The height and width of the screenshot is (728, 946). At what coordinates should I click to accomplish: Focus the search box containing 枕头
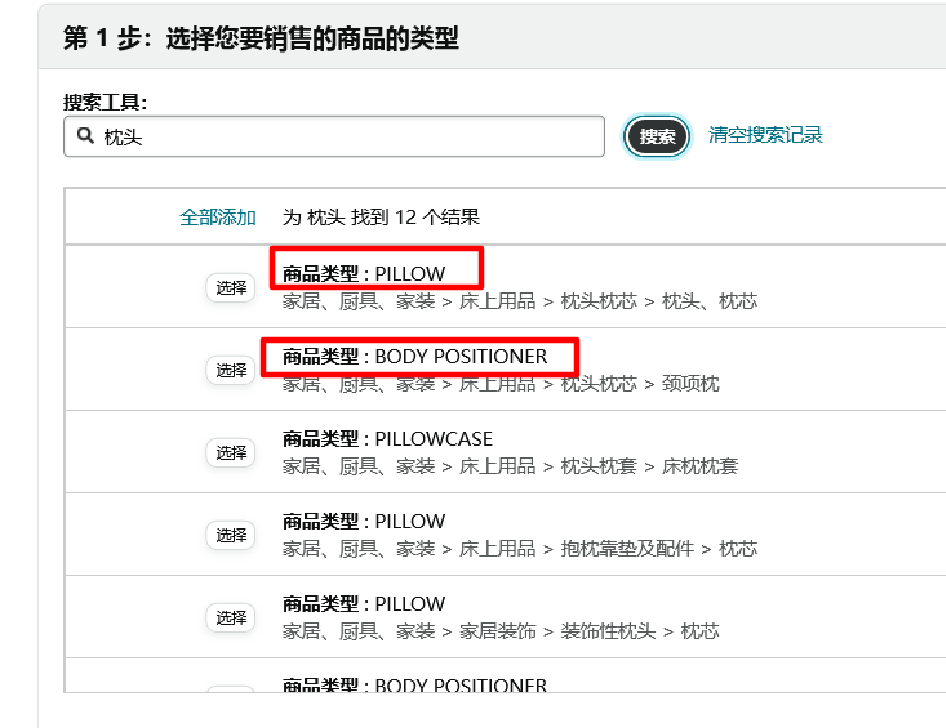point(350,137)
